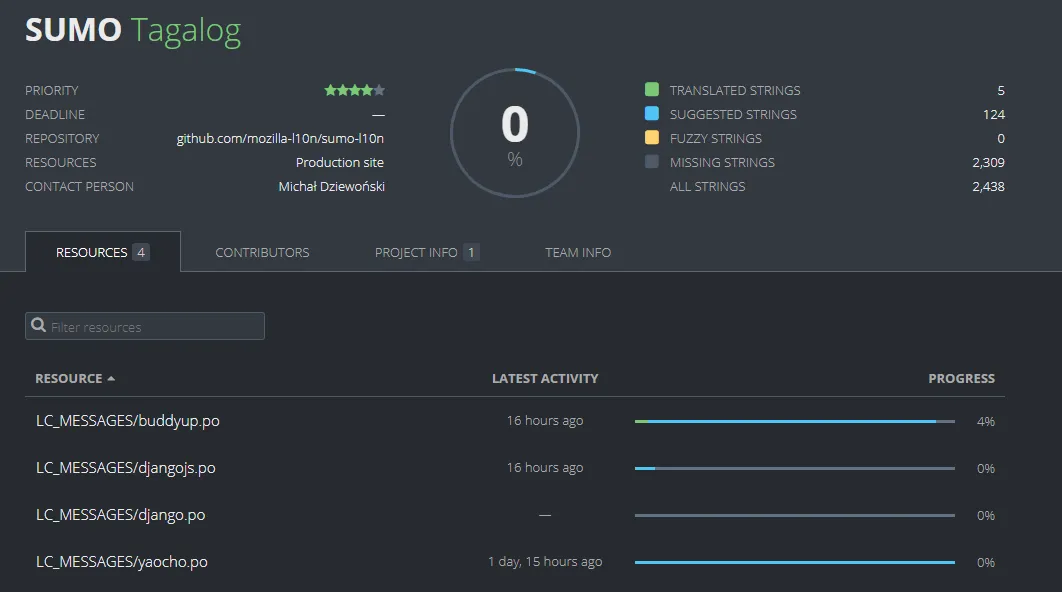Click the REPOSITORY label
This screenshot has width=1062, height=592.
62,138
